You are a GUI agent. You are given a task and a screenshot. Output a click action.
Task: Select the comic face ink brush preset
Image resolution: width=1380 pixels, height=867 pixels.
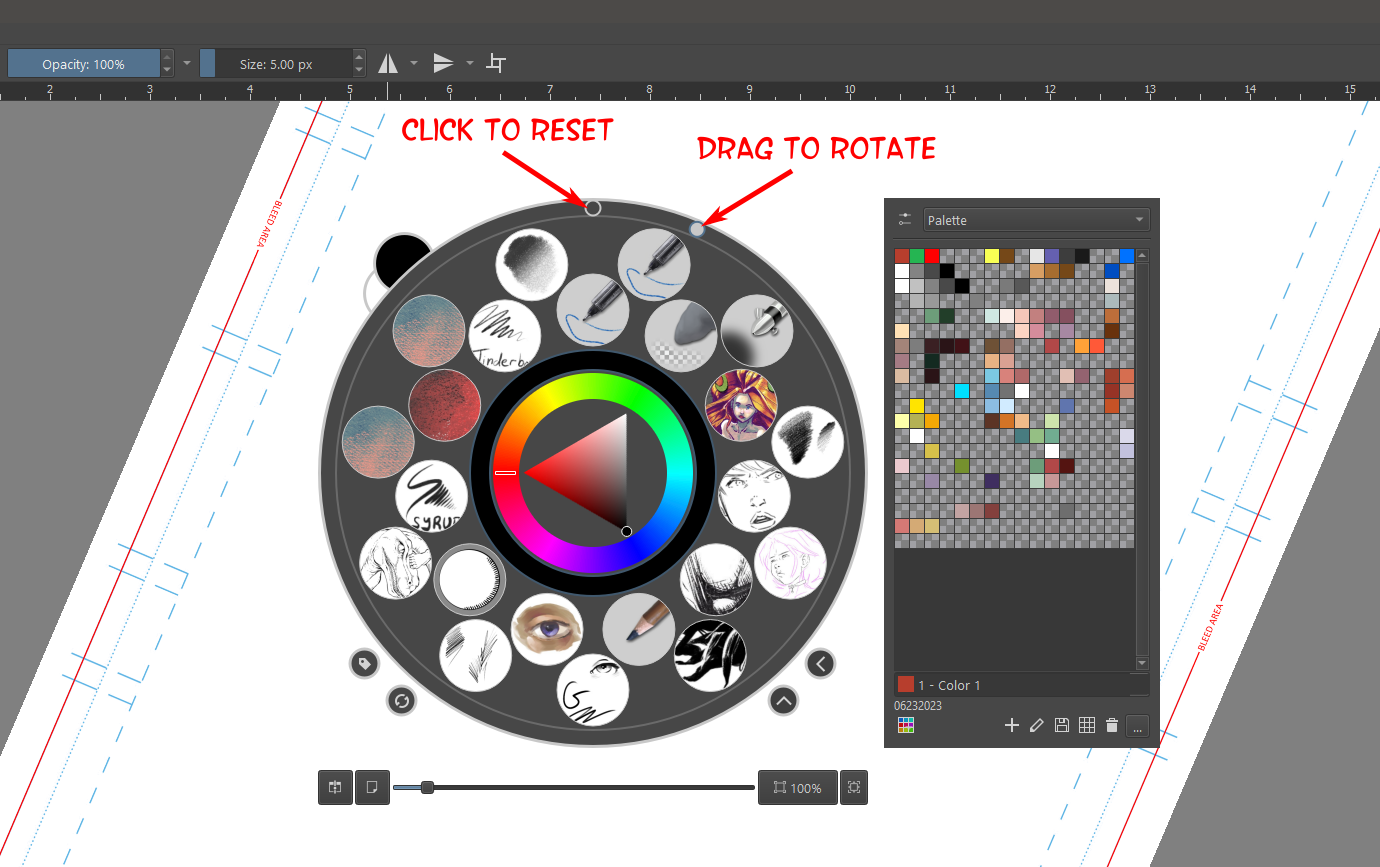point(755,496)
